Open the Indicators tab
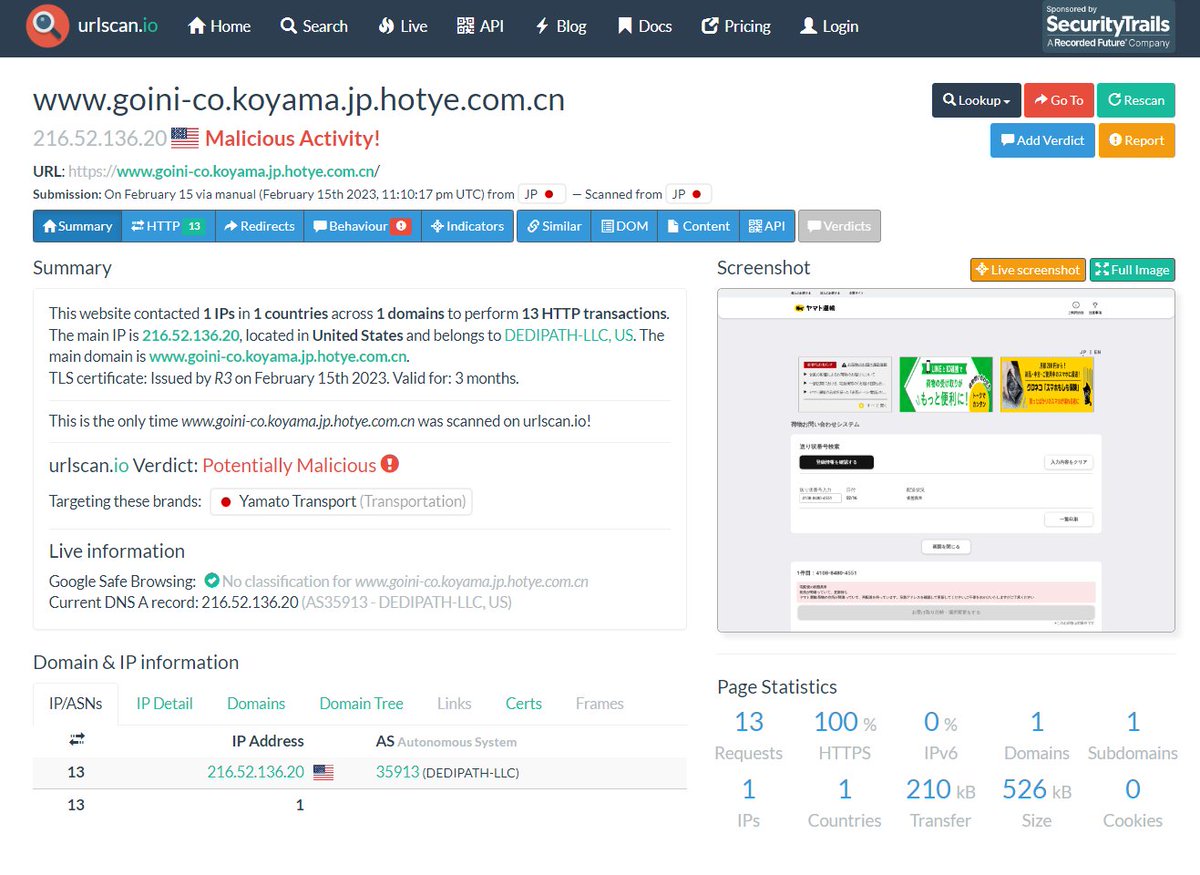The height and width of the screenshot is (875, 1200). (x=467, y=226)
